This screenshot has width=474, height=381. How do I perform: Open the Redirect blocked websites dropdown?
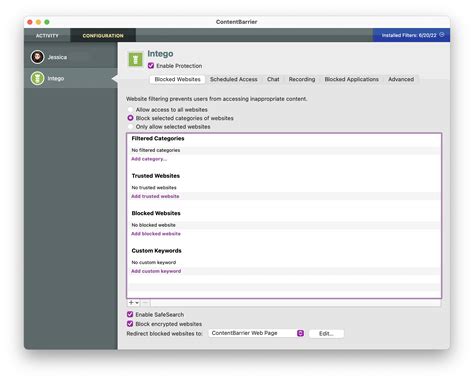256,333
